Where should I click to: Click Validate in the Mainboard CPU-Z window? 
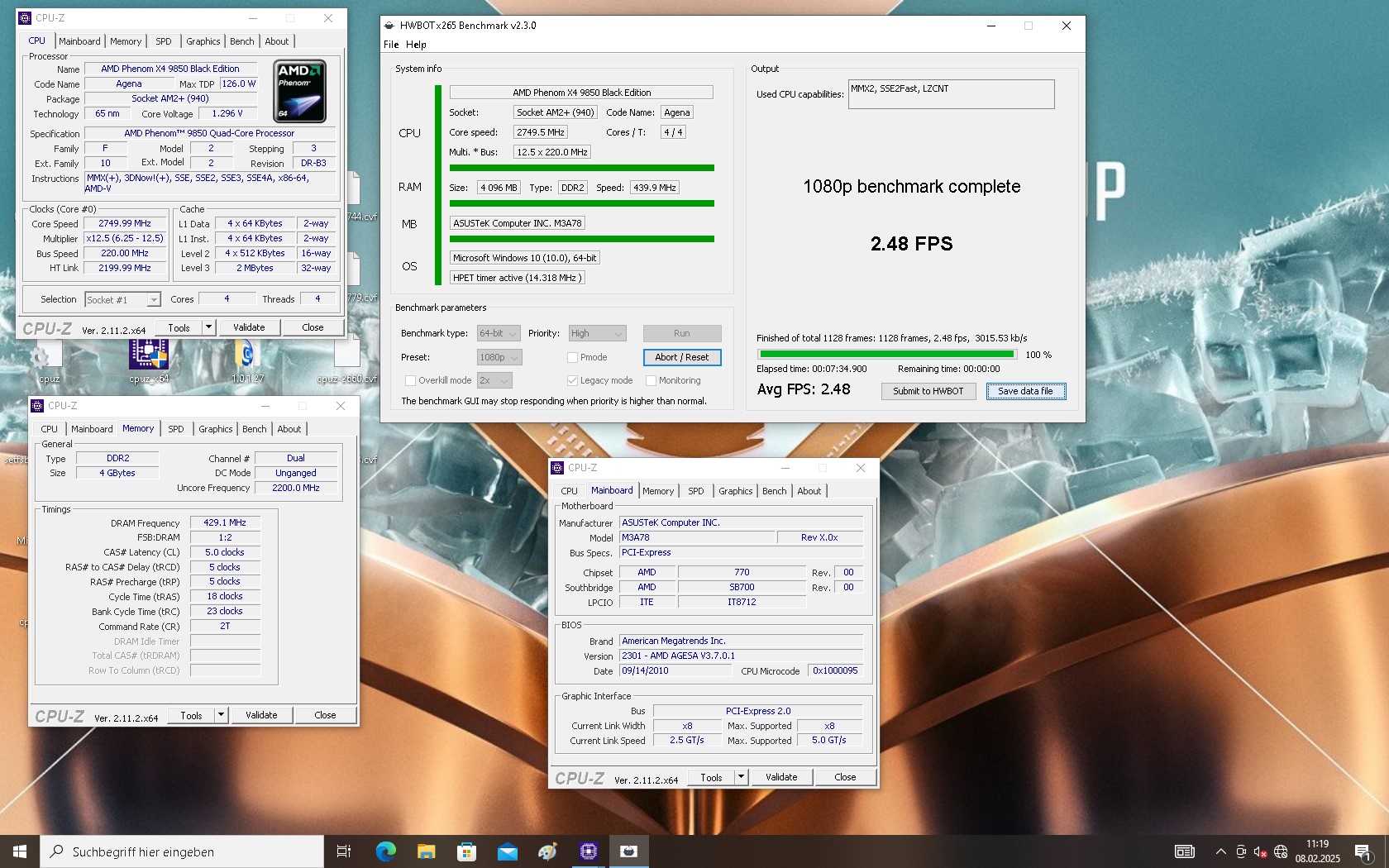pyautogui.click(x=781, y=777)
